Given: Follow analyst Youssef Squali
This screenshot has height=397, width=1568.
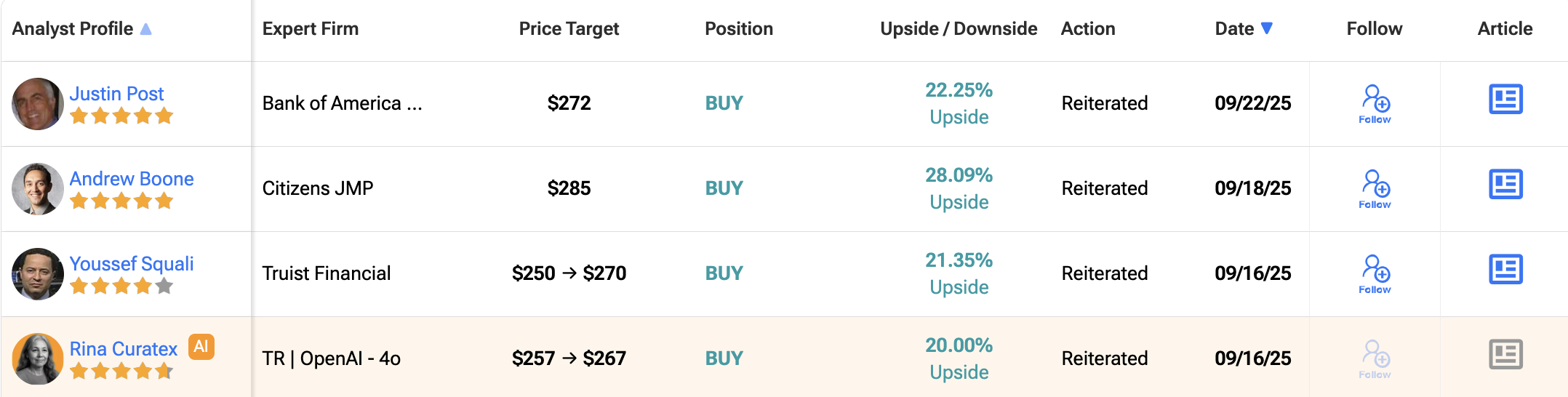Looking at the screenshot, I should [1375, 274].
